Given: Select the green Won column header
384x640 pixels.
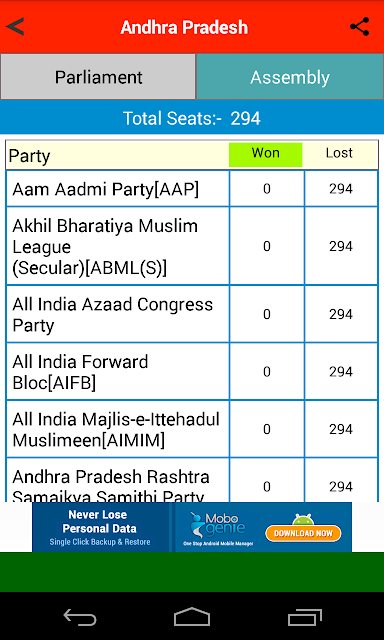Looking at the screenshot, I should coord(266,154).
